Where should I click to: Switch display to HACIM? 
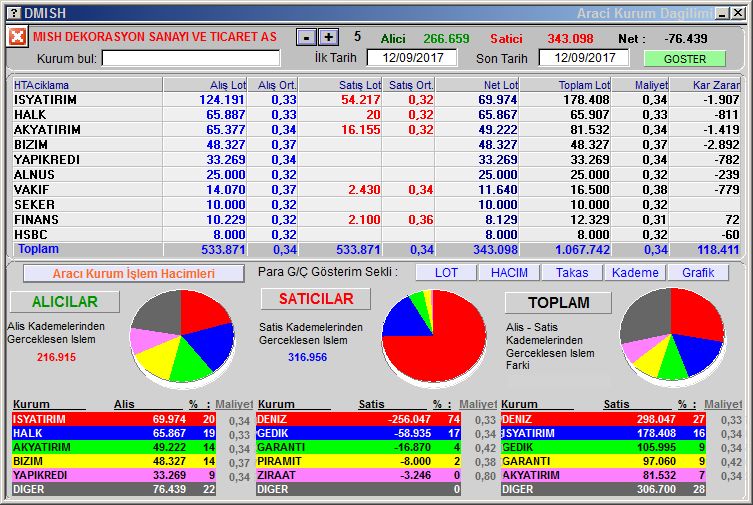click(509, 273)
